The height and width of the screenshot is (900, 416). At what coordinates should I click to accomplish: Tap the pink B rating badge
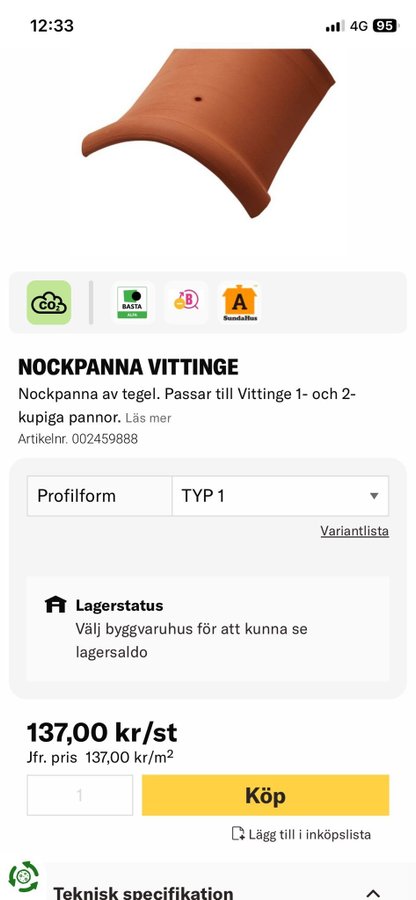pyautogui.click(x=186, y=302)
